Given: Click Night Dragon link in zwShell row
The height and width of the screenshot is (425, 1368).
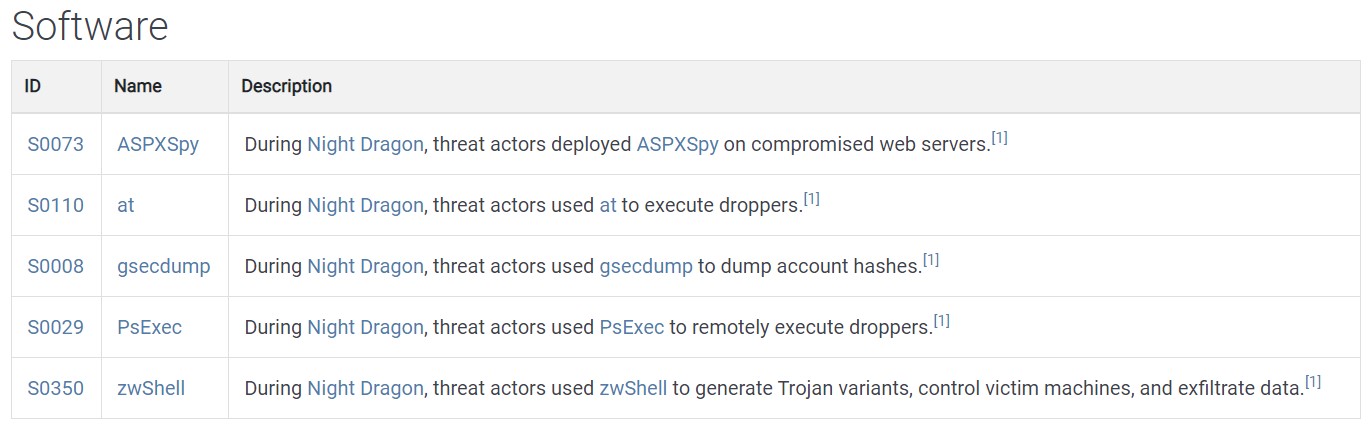Looking at the screenshot, I should pos(366,388).
